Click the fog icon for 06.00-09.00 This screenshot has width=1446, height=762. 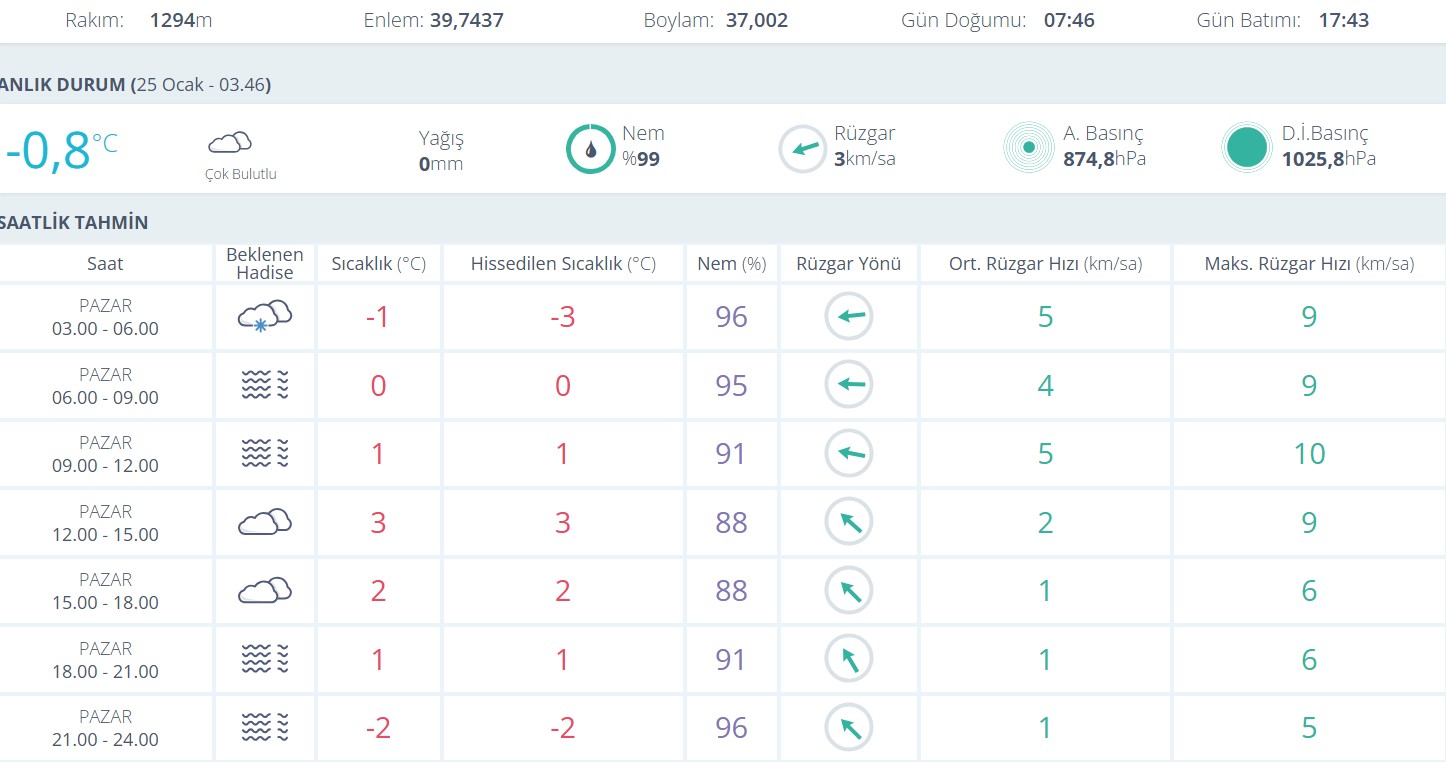coord(264,385)
